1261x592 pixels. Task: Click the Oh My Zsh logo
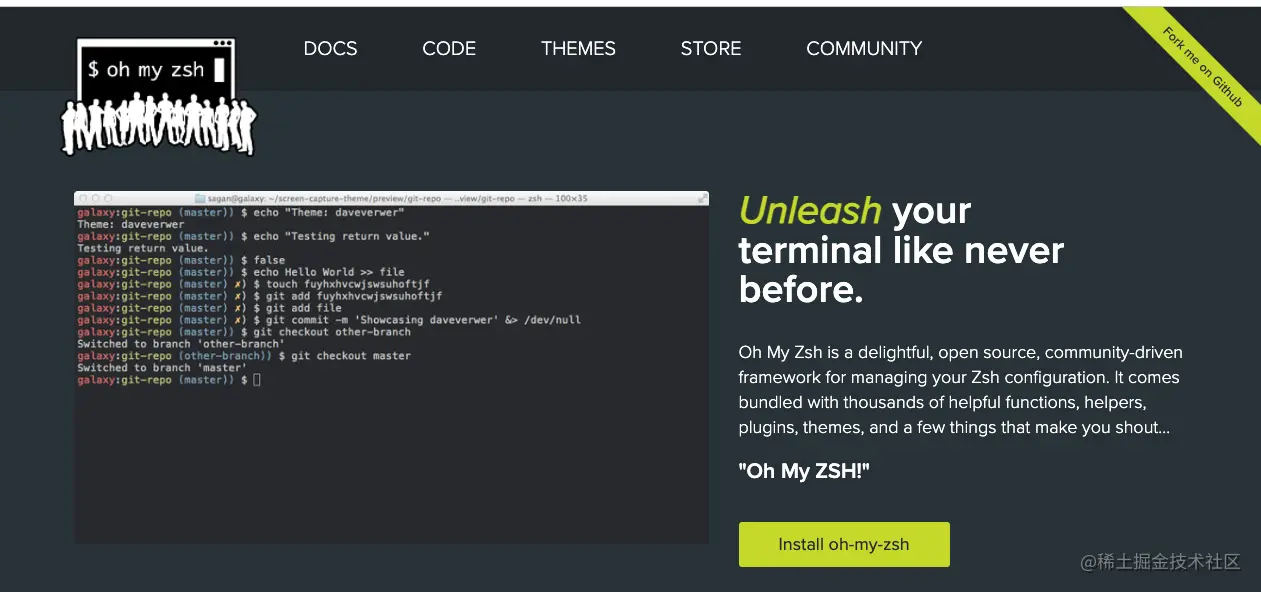[x=158, y=97]
